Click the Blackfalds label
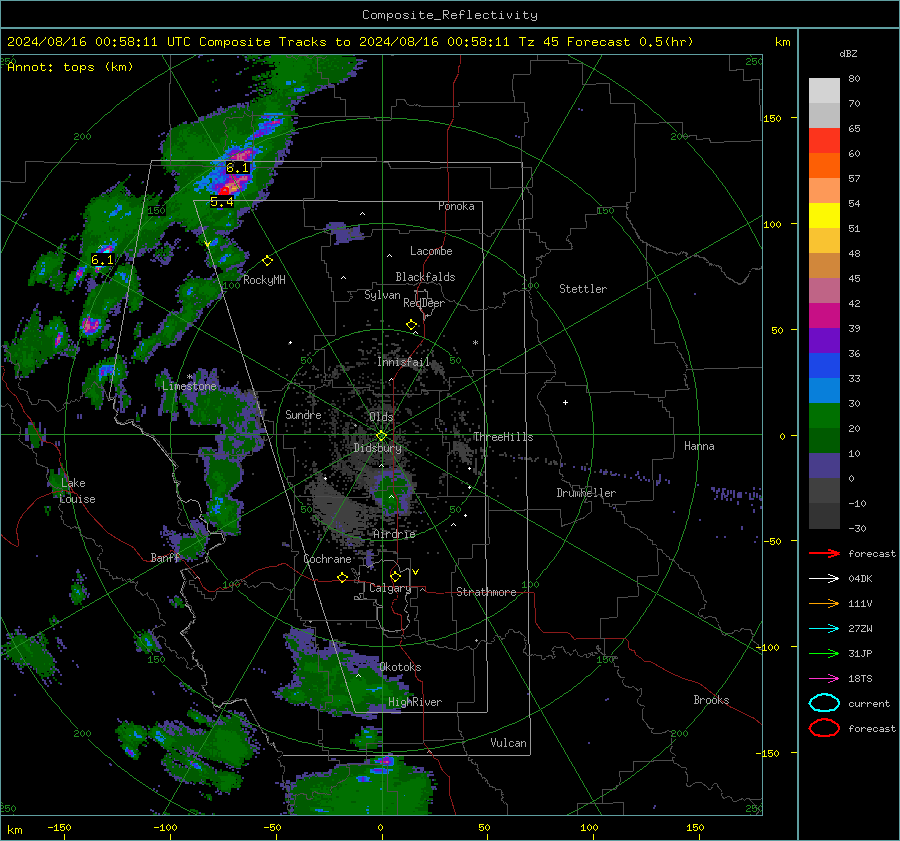 coord(425,277)
